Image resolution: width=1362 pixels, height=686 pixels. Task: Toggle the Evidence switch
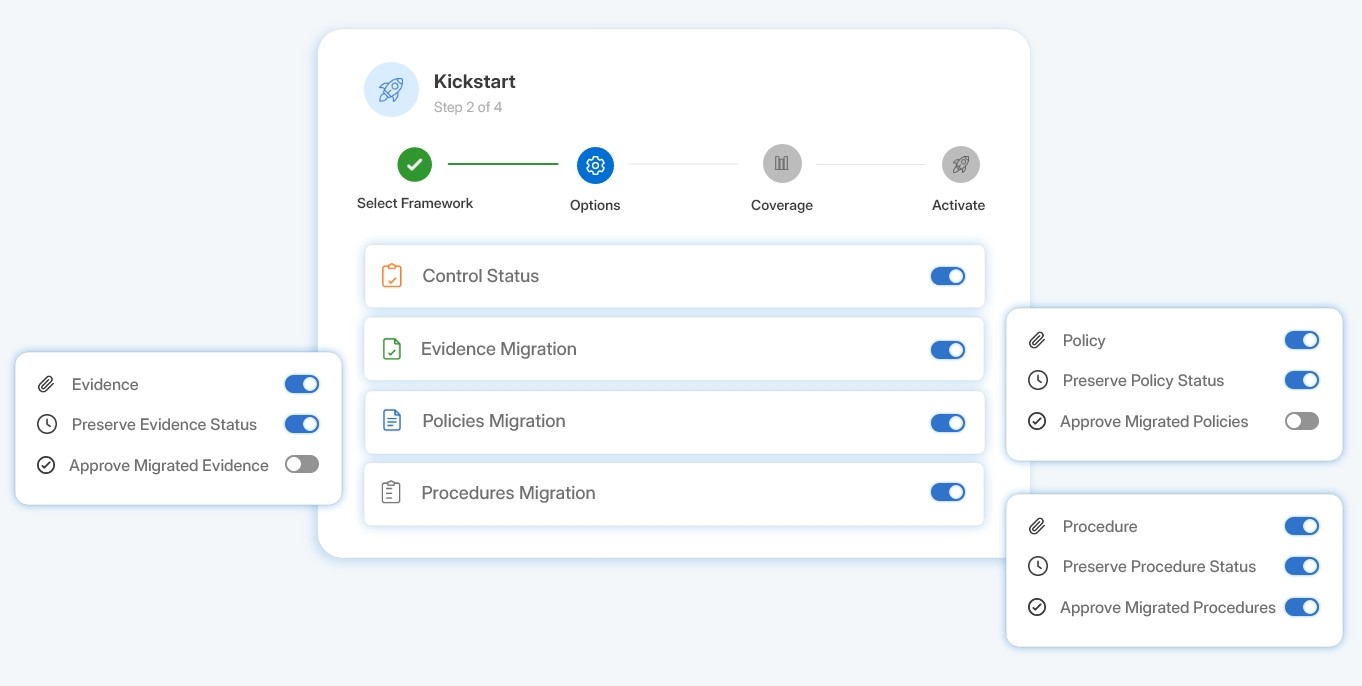click(x=302, y=384)
